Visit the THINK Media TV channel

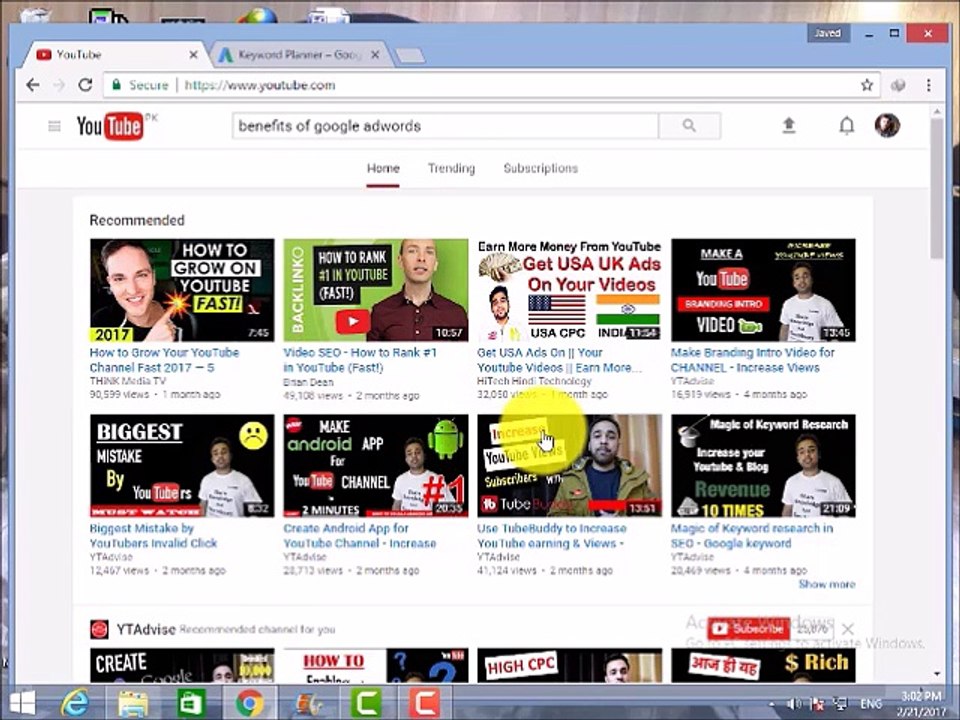128,381
